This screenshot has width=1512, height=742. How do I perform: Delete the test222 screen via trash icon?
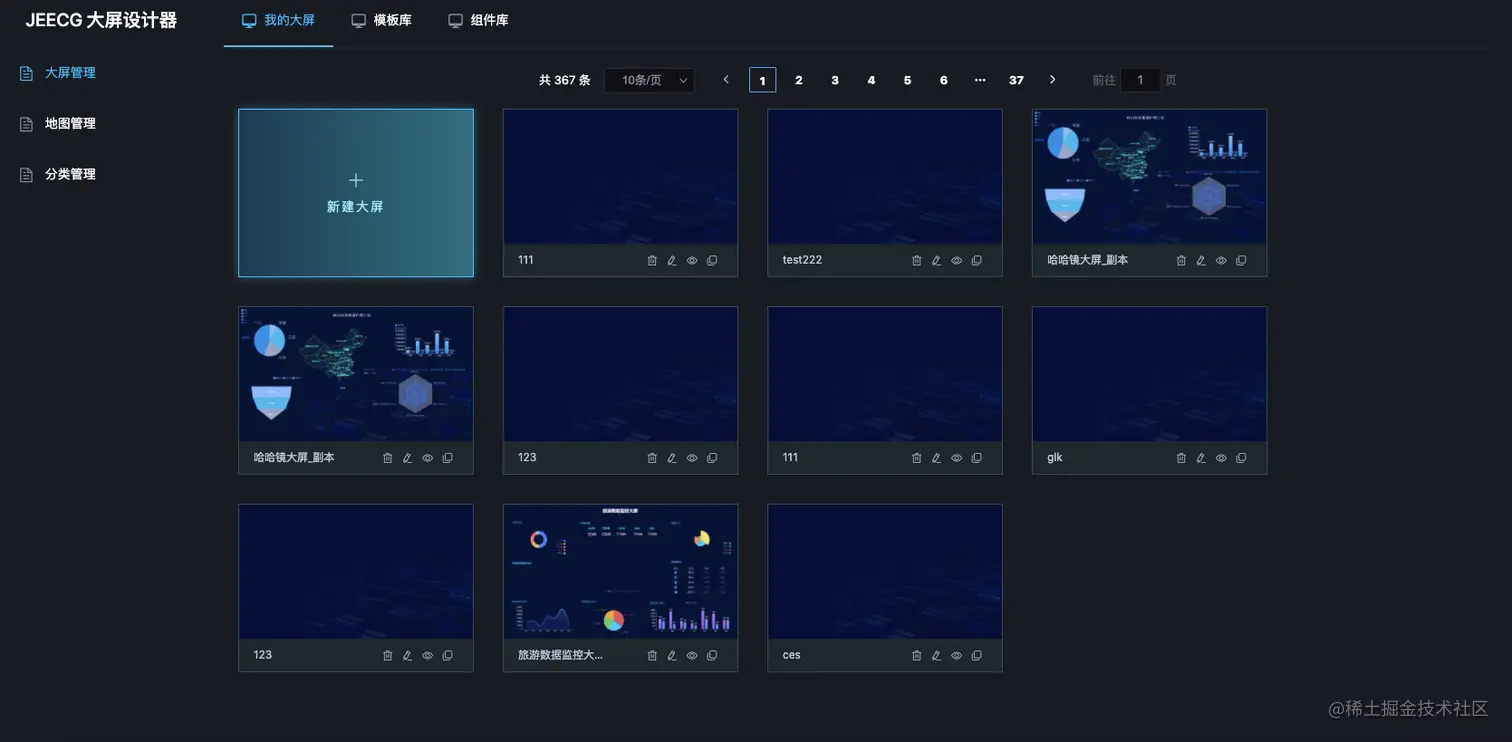tap(917, 260)
